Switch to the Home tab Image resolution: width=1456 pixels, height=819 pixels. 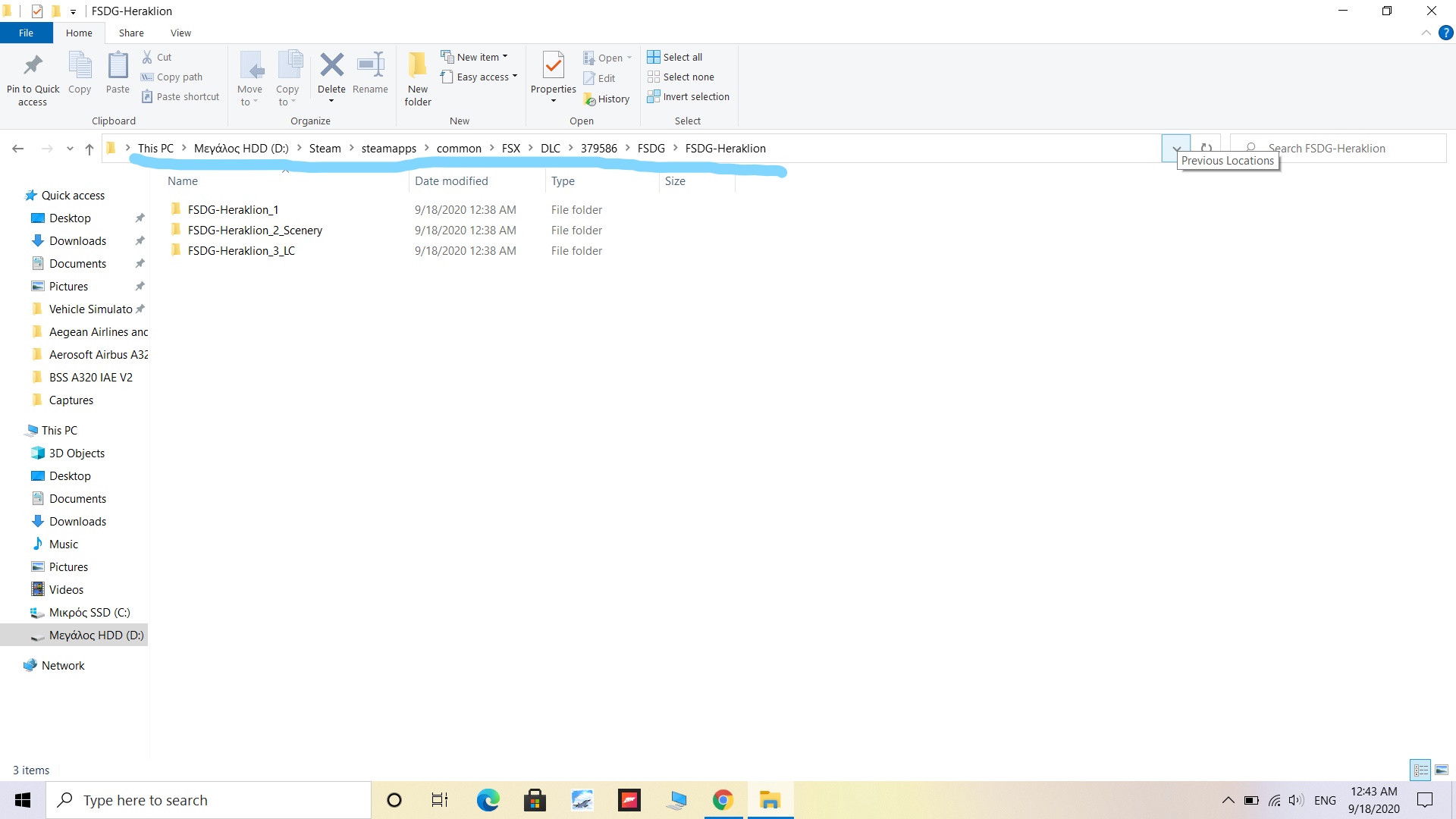click(x=79, y=33)
